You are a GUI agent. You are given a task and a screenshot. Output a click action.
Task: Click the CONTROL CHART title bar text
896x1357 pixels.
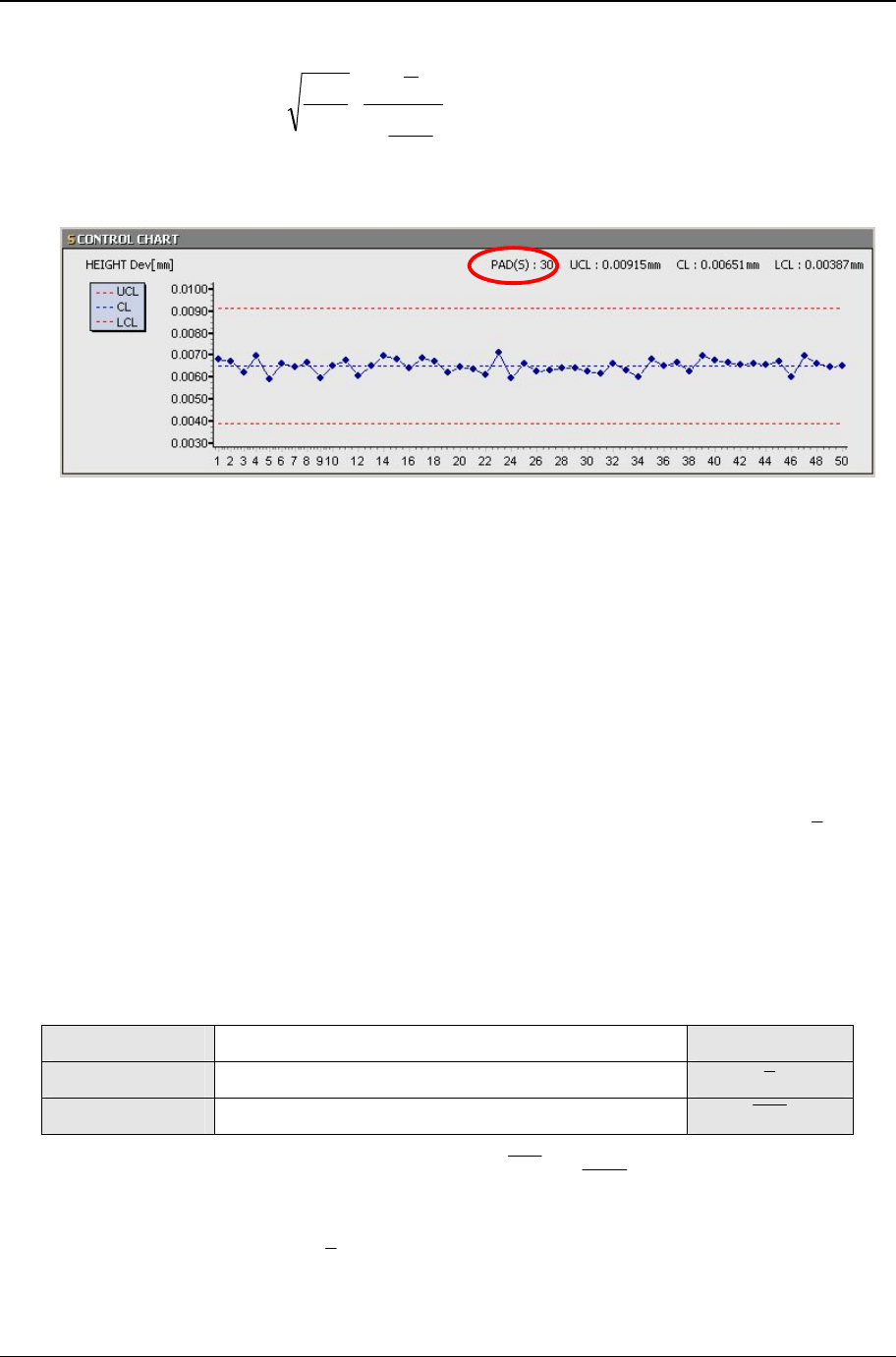pos(128,239)
